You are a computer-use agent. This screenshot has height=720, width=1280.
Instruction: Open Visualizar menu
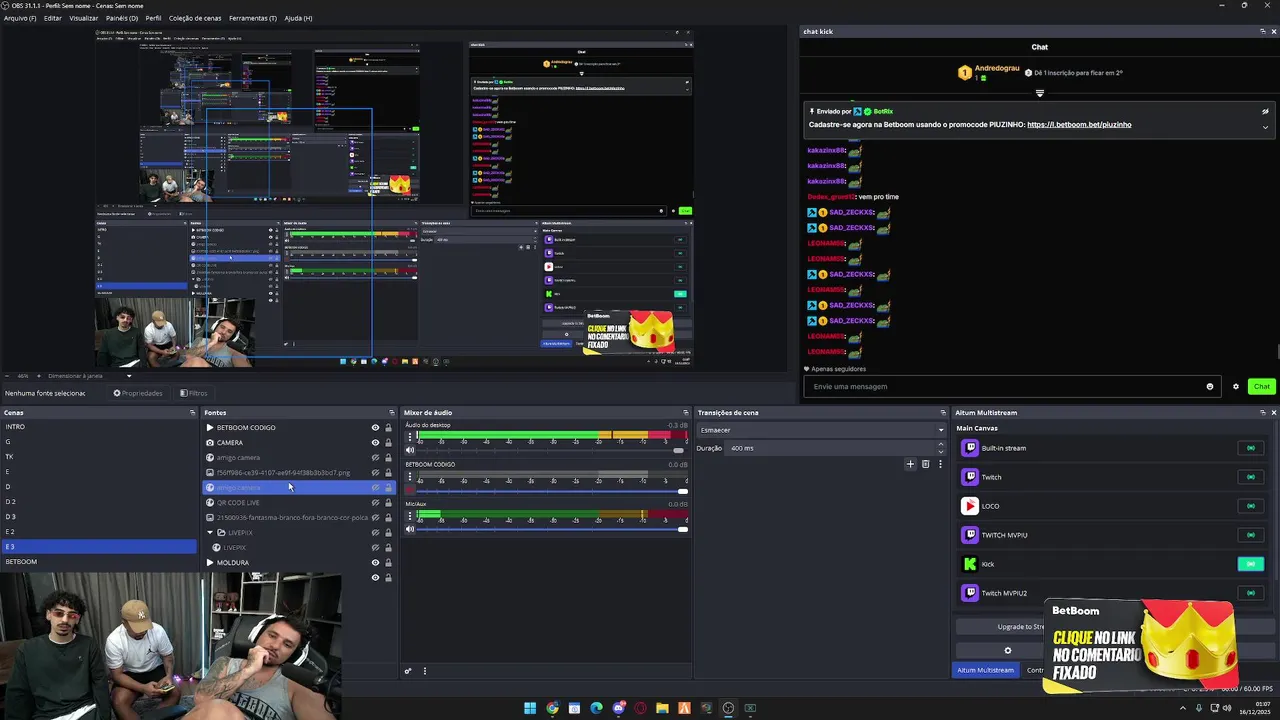84,18
